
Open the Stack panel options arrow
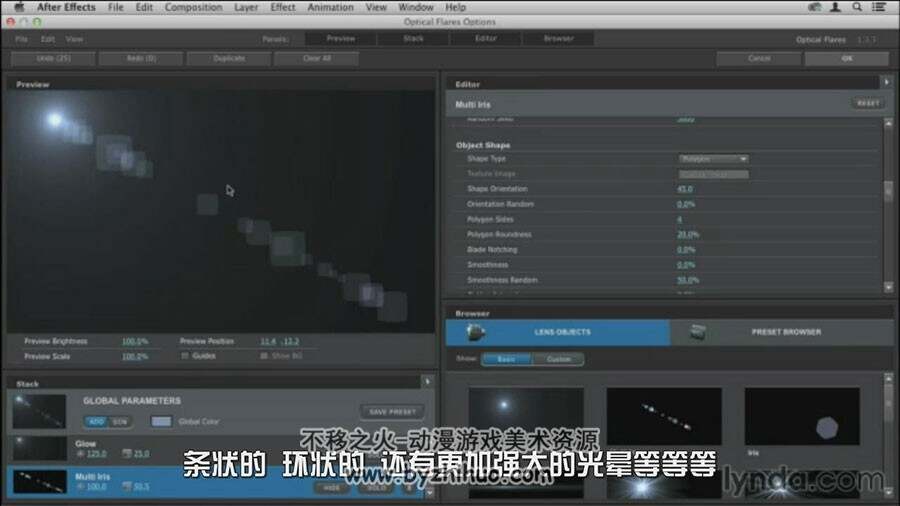[x=427, y=382]
